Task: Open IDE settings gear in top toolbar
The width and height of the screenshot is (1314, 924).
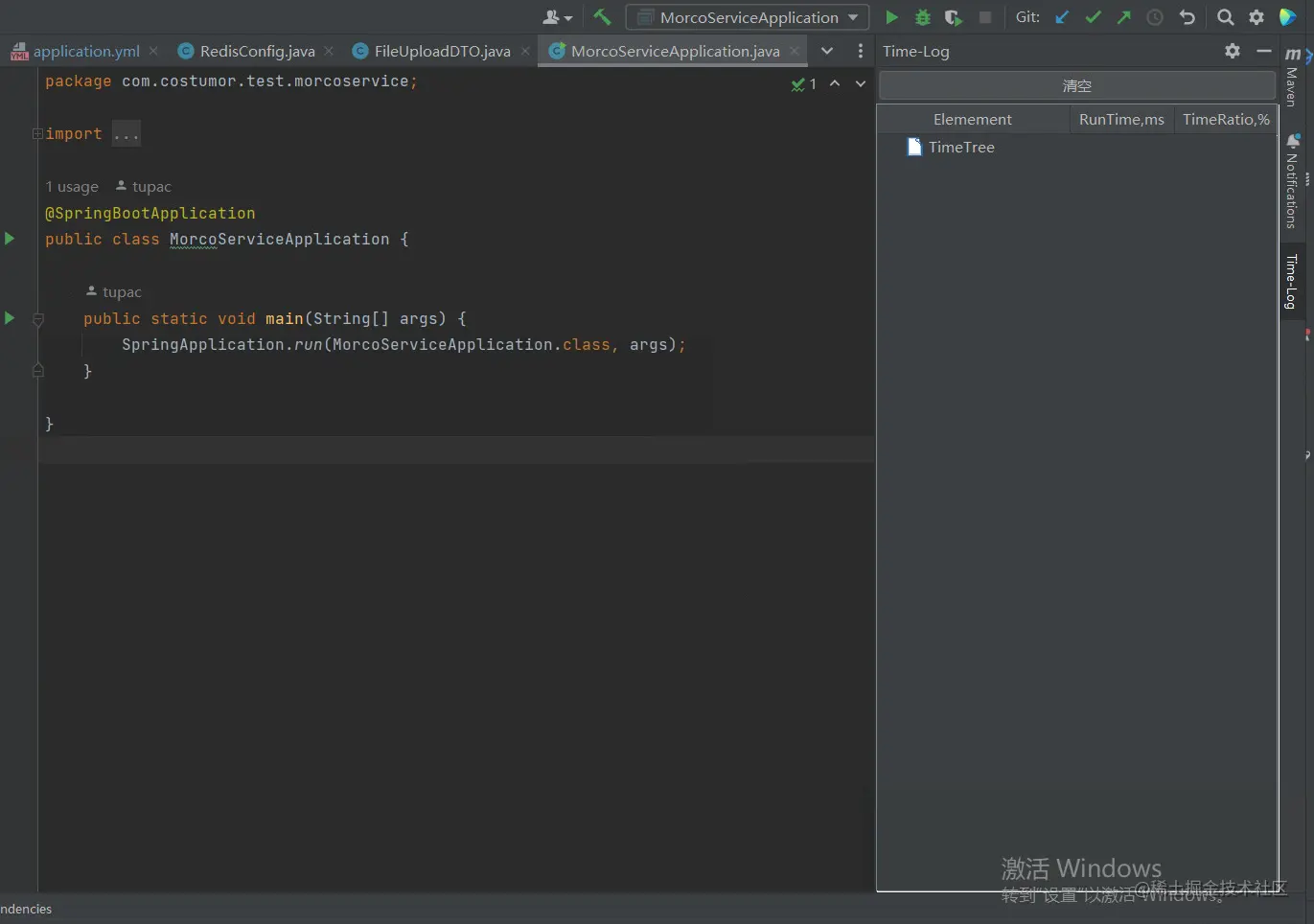Action: click(x=1256, y=17)
